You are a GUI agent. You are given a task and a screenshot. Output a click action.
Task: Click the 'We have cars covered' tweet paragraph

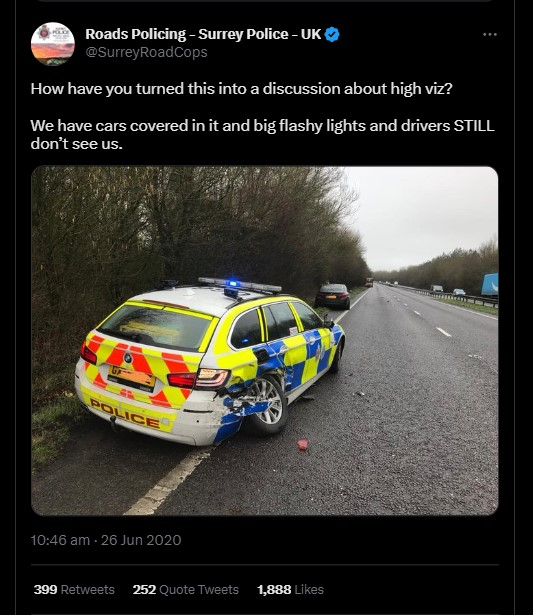[x=262, y=135]
